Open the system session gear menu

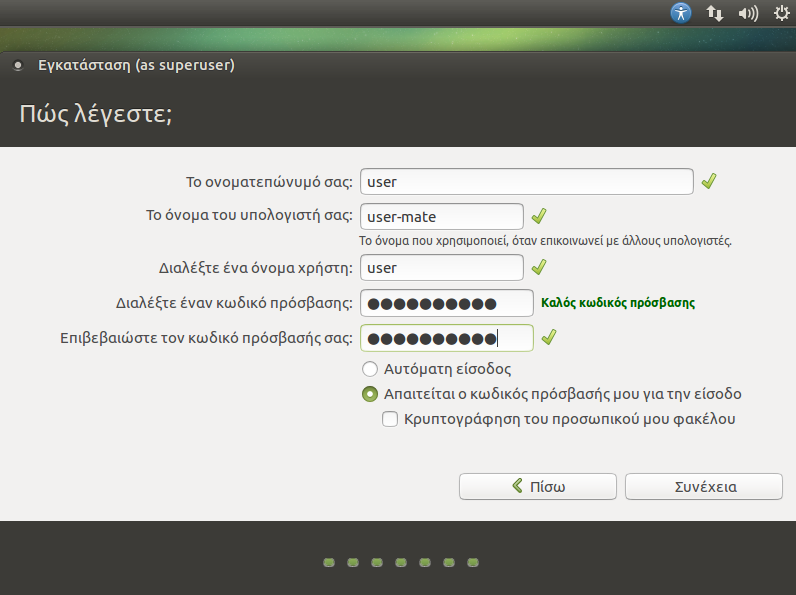click(781, 13)
